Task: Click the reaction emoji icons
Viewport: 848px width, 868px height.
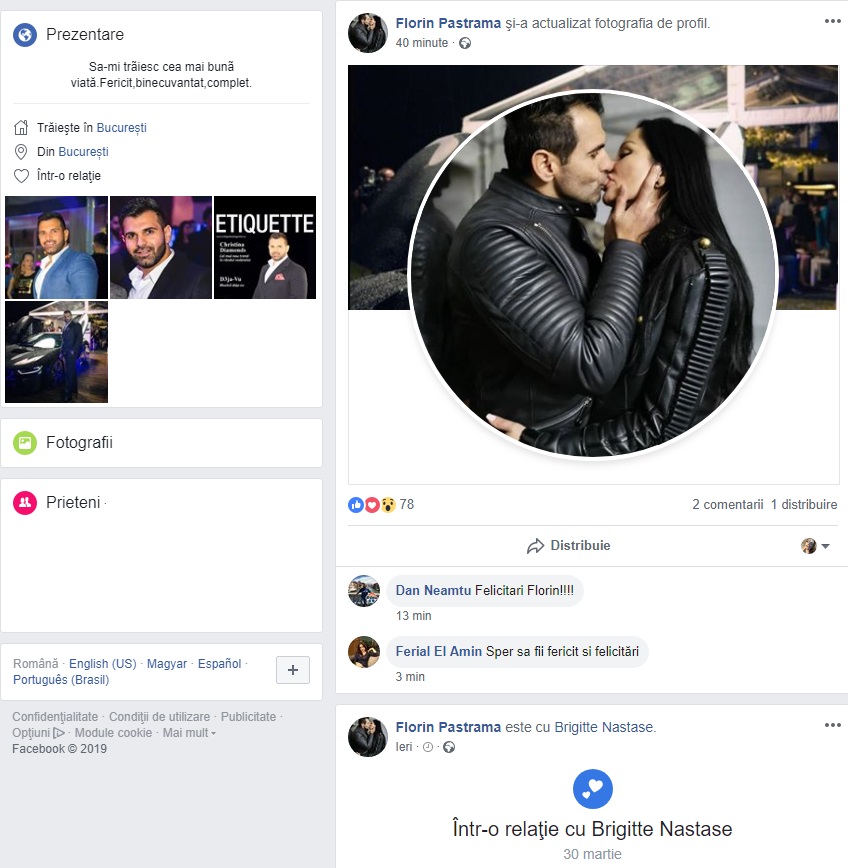Action: coord(371,505)
